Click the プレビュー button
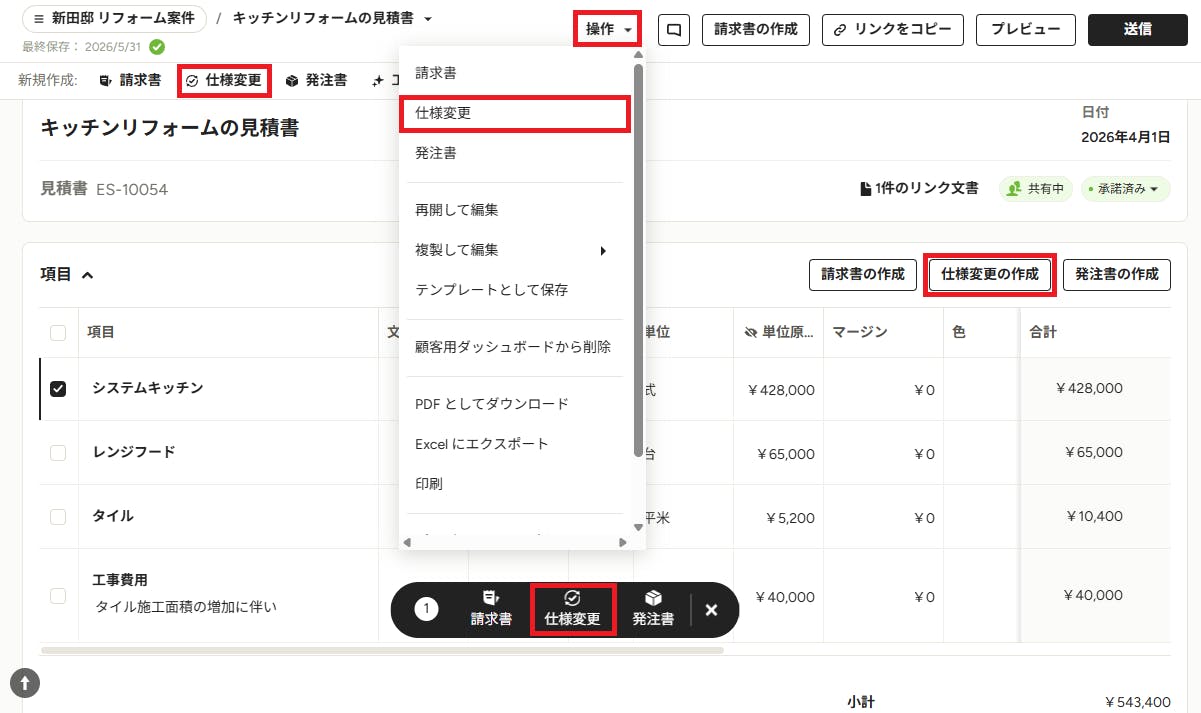 click(1026, 30)
